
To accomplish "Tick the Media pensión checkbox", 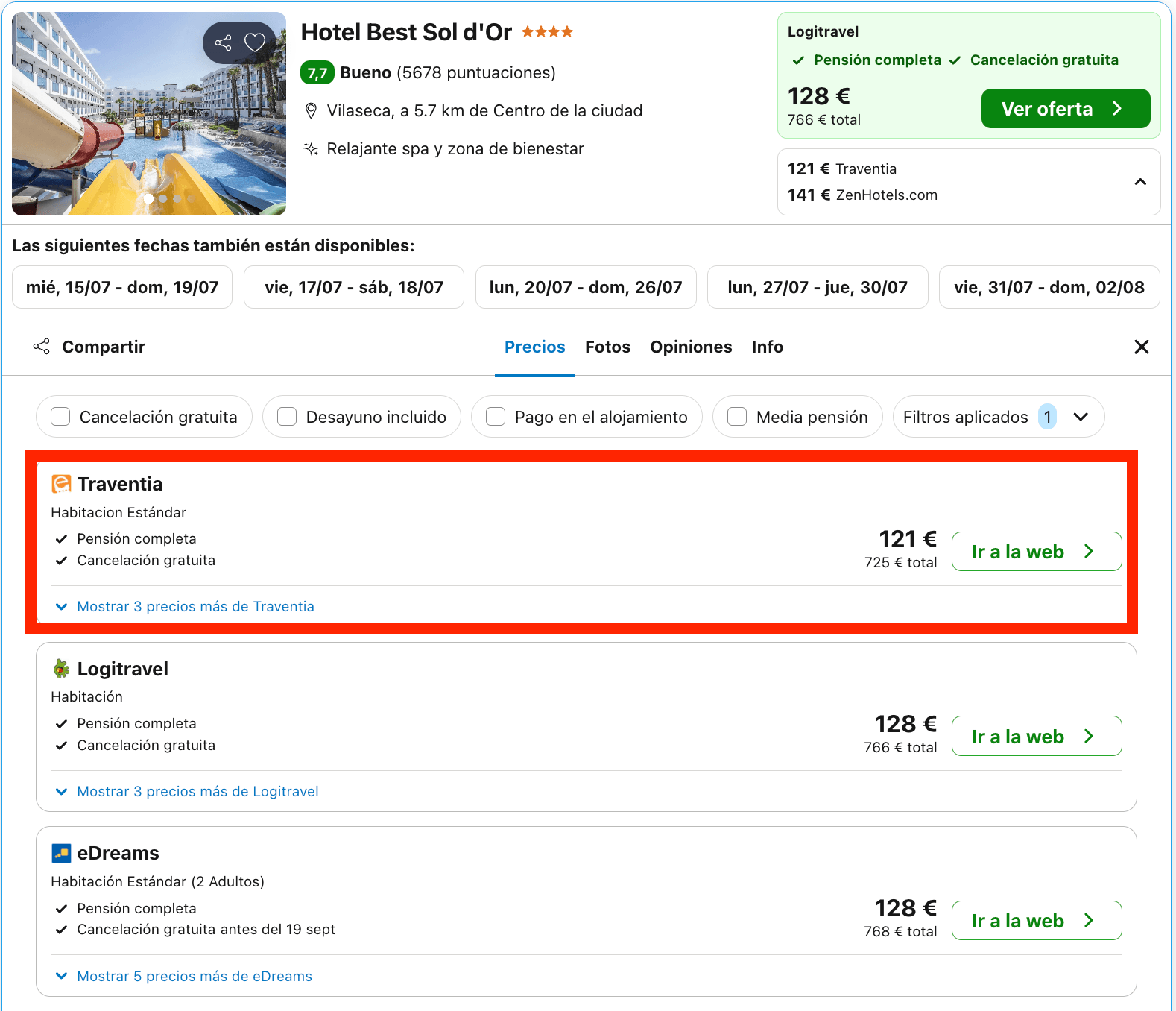I will (x=737, y=416).
